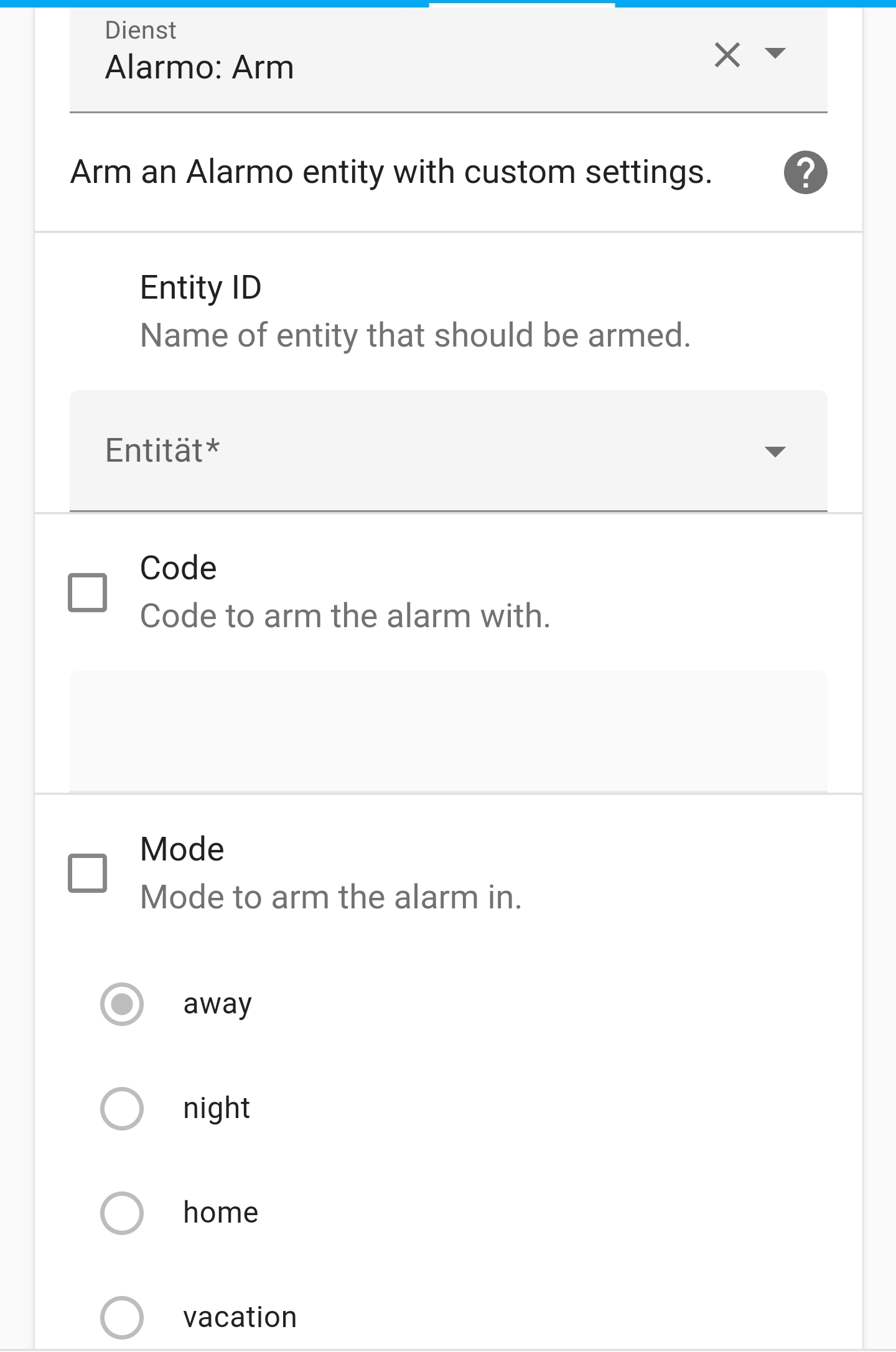Click the Alarmo: Arm service name text
Viewport: 896px width, 1352px height.
click(199, 67)
